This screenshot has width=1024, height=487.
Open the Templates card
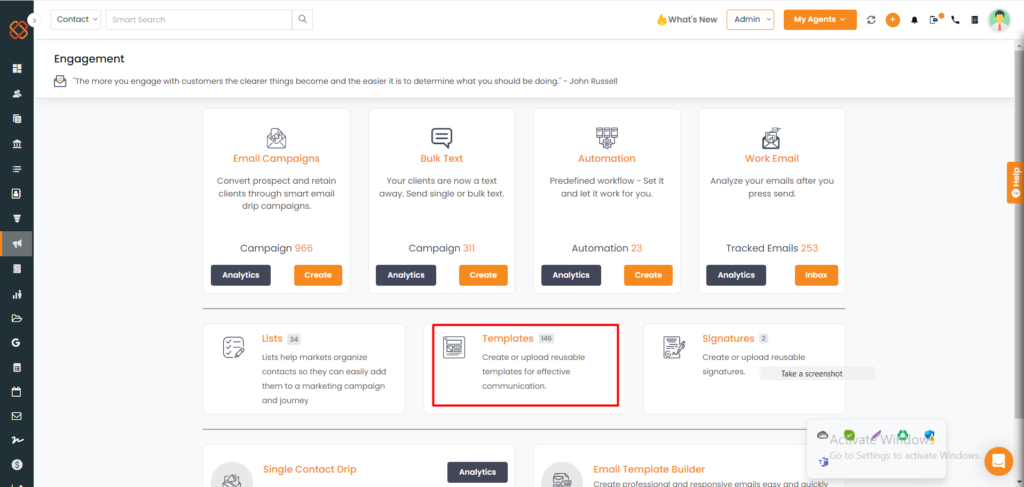(524, 369)
